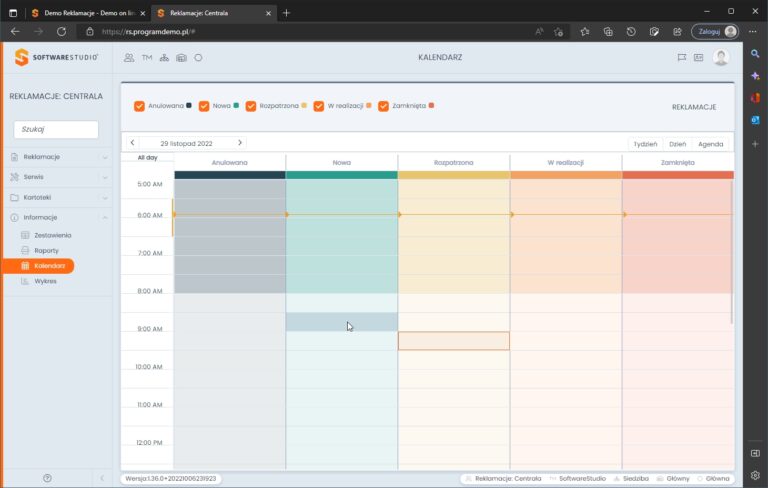Click the flag icon in app header
The height and width of the screenshot is (488, 768).
click(681, 58)
